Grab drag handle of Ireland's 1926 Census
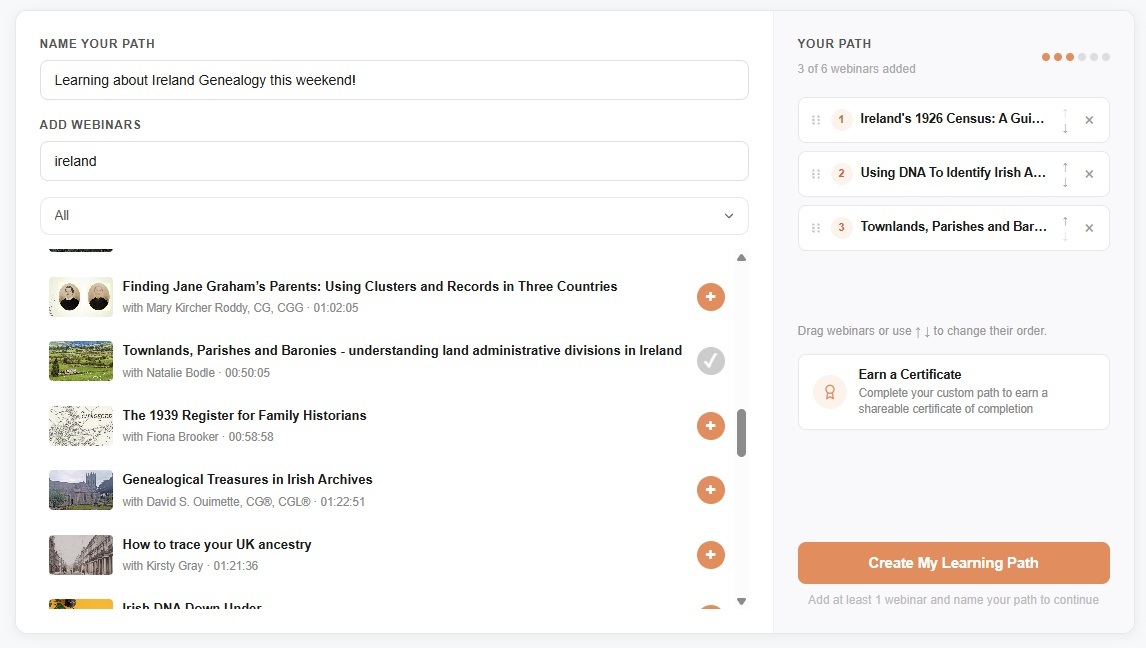This screenshot has height=648, width=1146. (816, 120)
